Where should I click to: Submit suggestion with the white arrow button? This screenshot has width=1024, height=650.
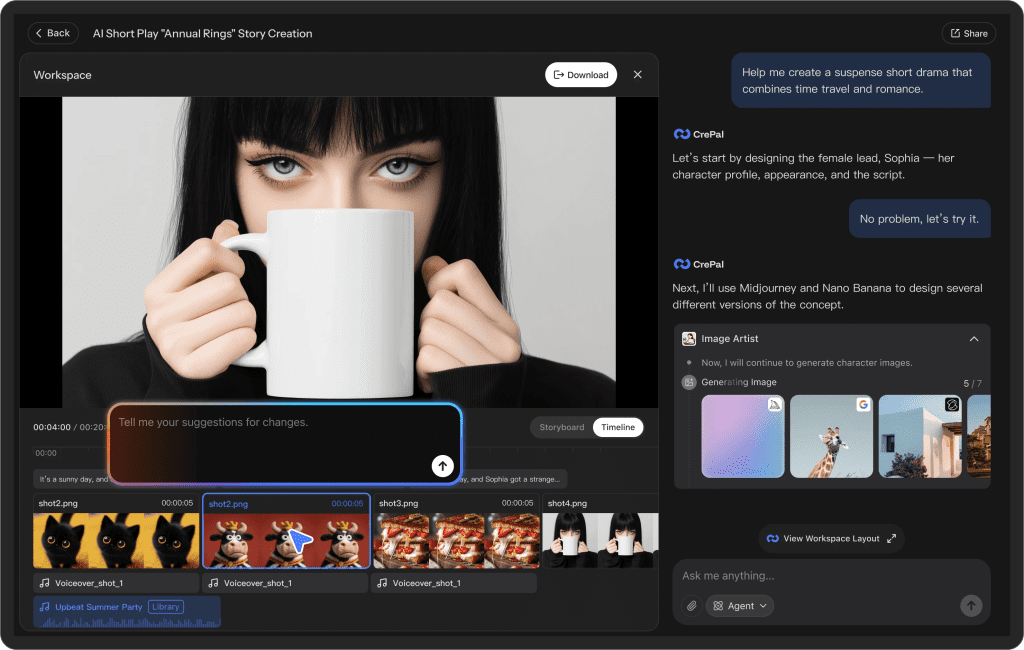point(443,466)
